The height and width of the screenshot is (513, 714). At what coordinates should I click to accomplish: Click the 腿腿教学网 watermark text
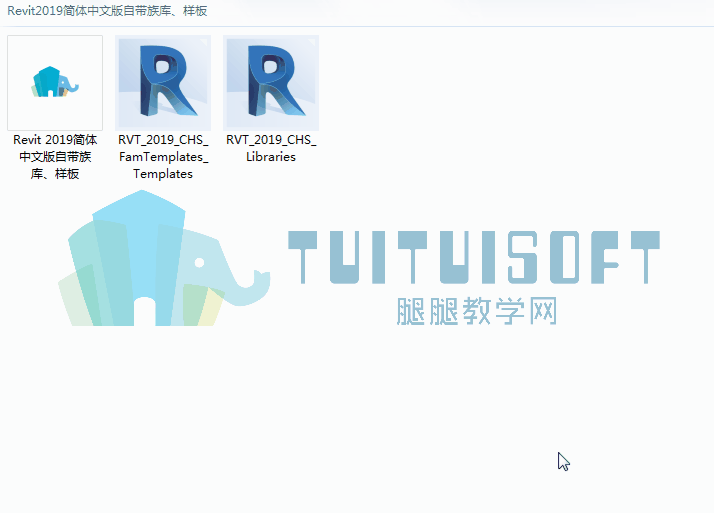[x=476, y=311]
